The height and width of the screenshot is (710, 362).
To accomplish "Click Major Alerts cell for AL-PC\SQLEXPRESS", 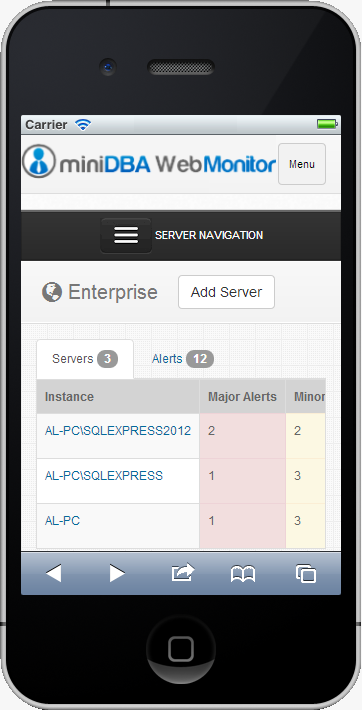I will [x=242, y=481].
